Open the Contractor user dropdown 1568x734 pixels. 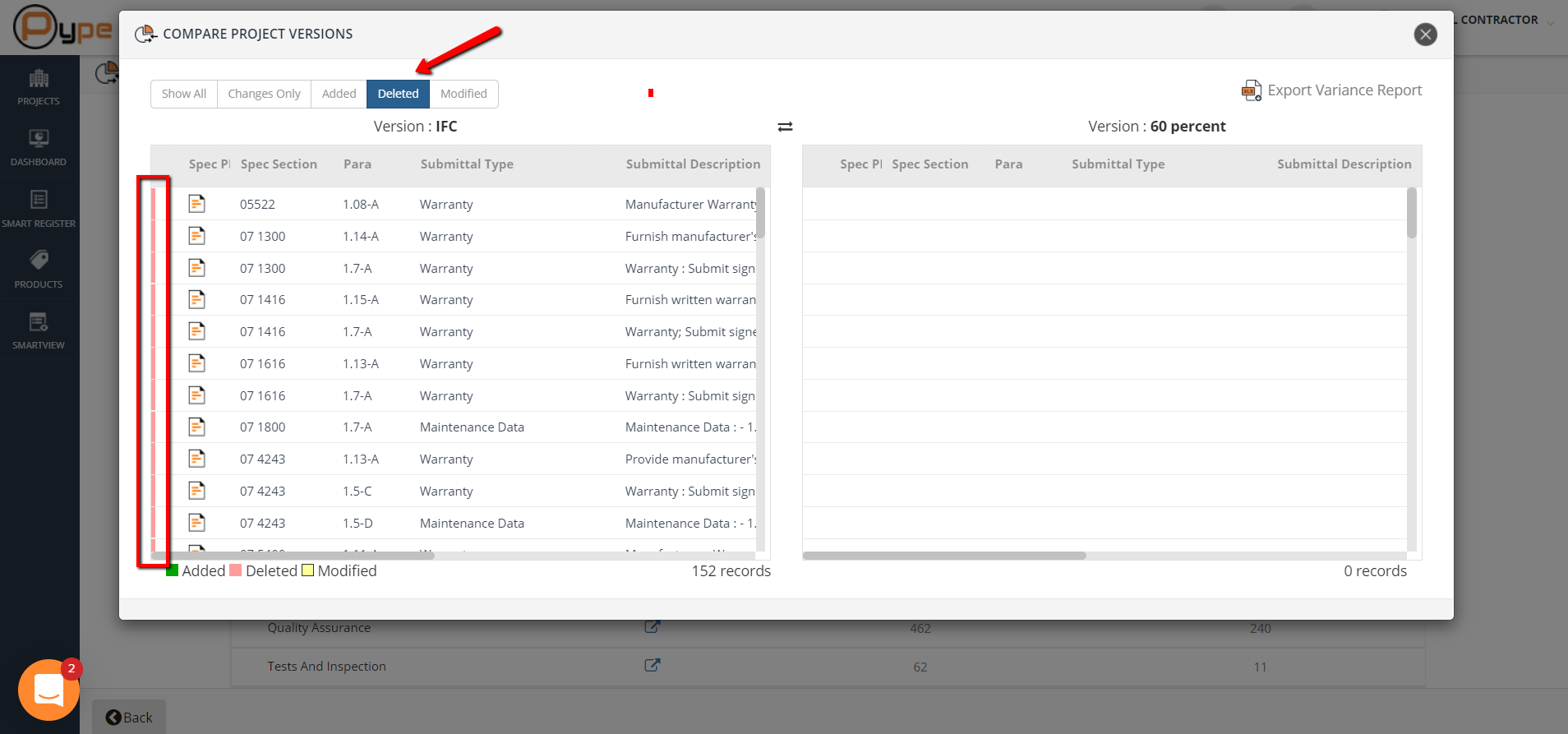pos(1506,20)
